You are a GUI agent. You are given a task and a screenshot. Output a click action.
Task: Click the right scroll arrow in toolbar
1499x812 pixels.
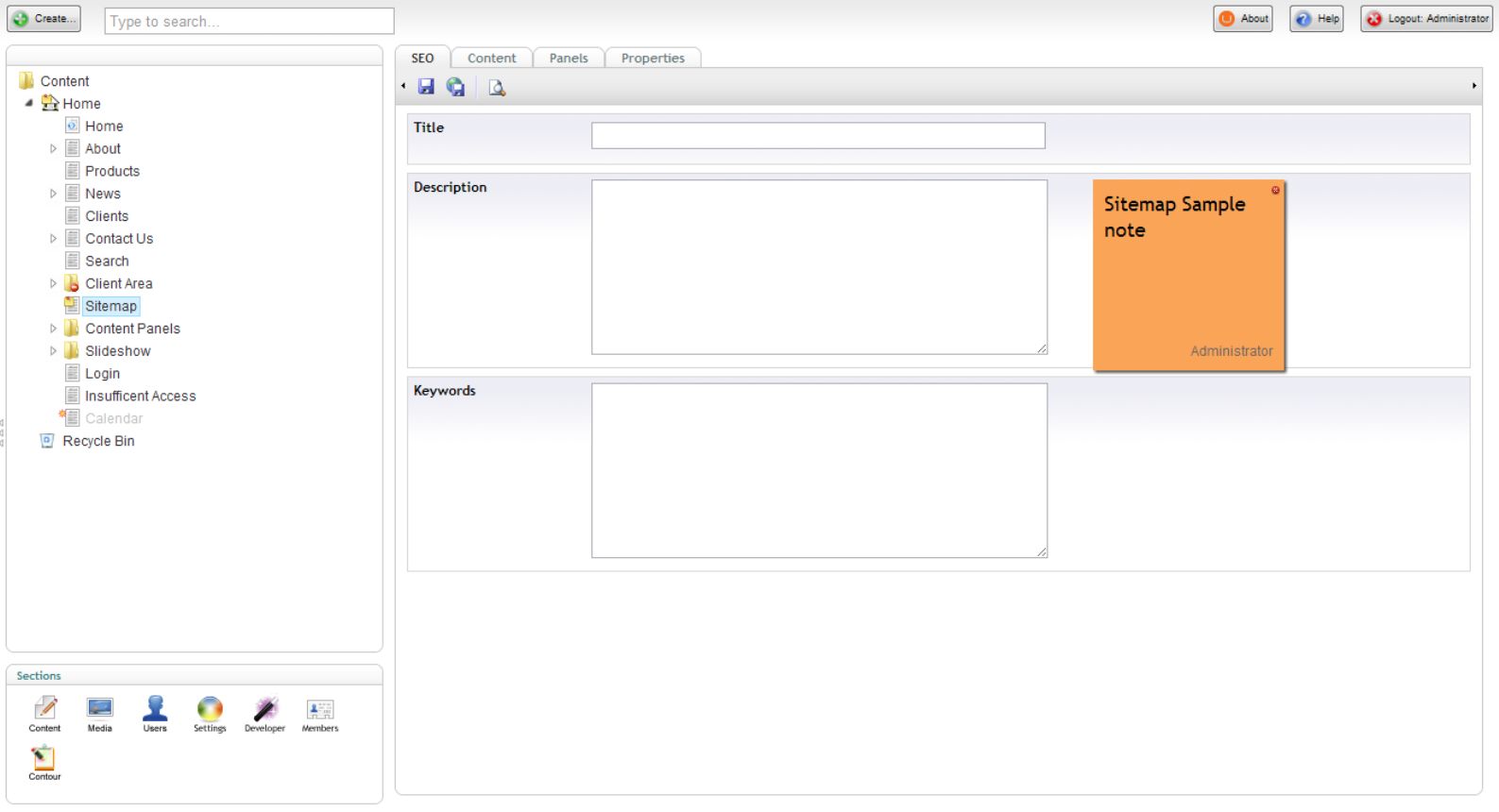[1473, 86]
